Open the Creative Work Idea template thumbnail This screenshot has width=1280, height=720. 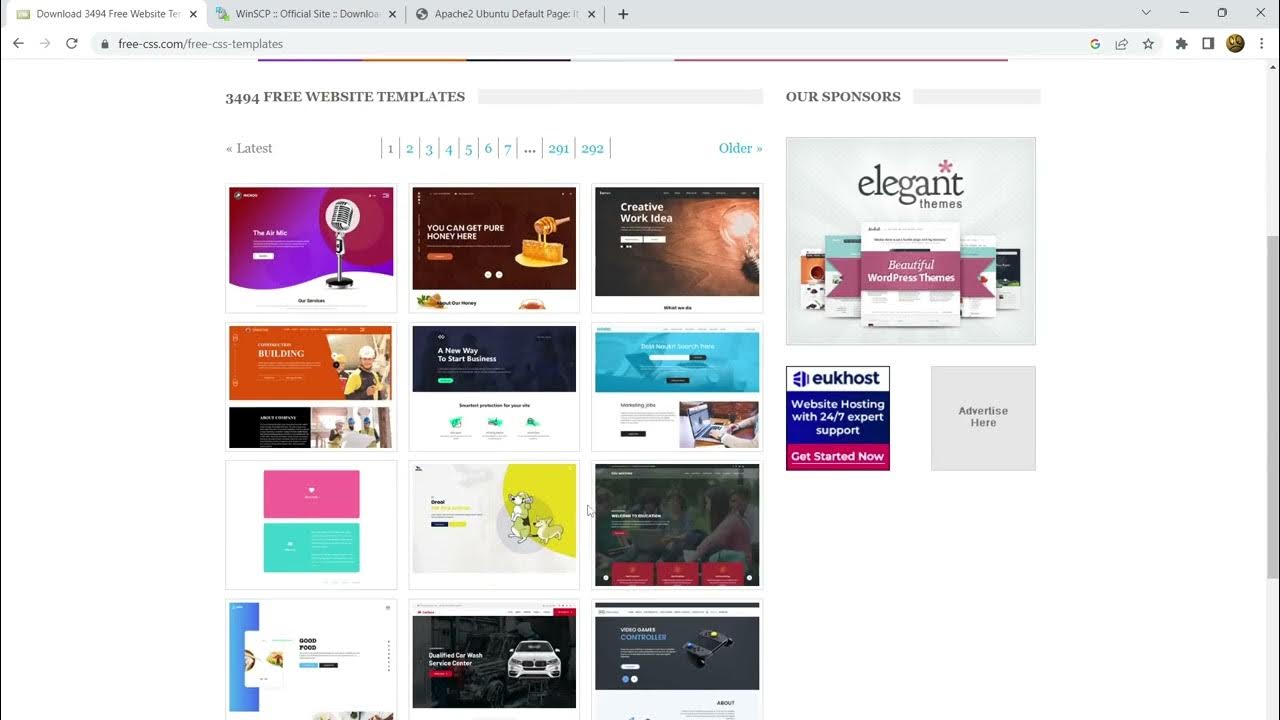[677, 248]
